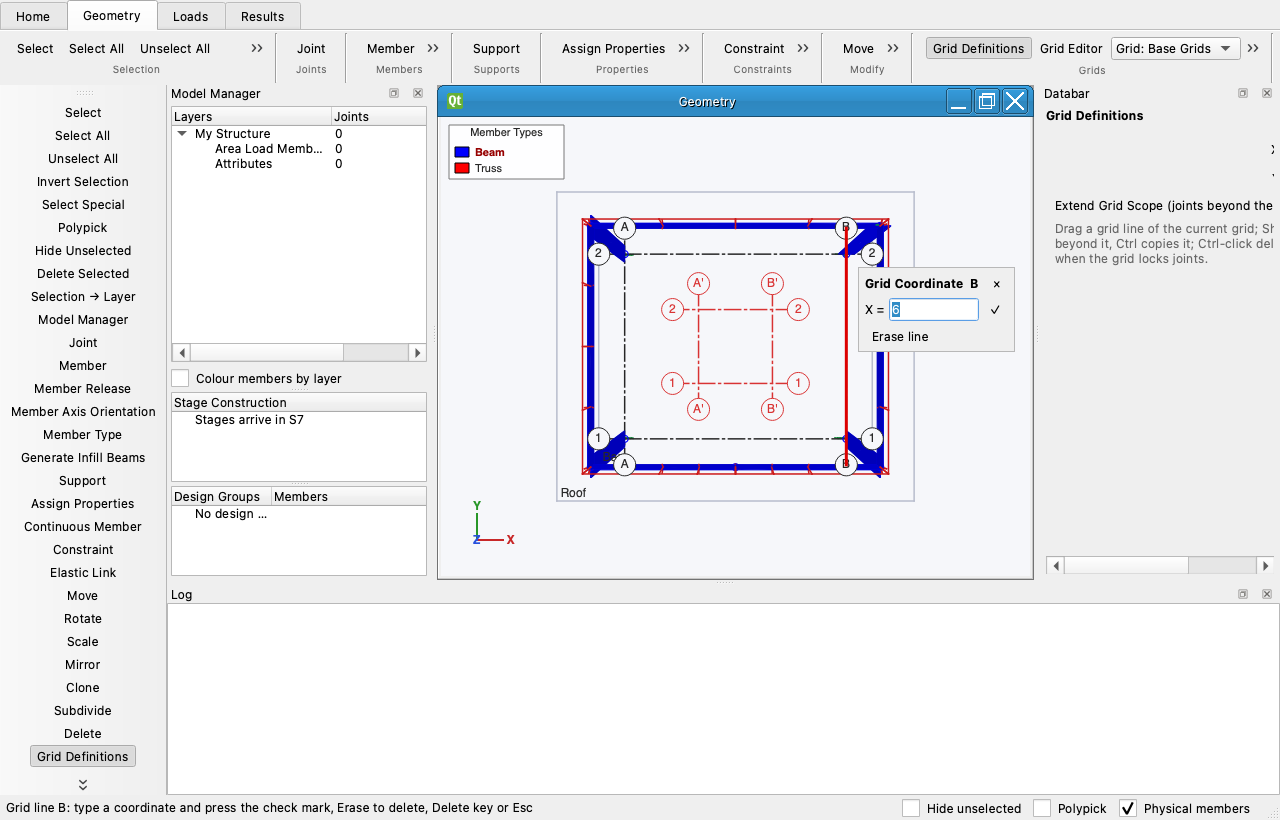Click the 'Stages arrive in S7' row
This screenshot has width=1280, height=820.
tap(299, 420)
